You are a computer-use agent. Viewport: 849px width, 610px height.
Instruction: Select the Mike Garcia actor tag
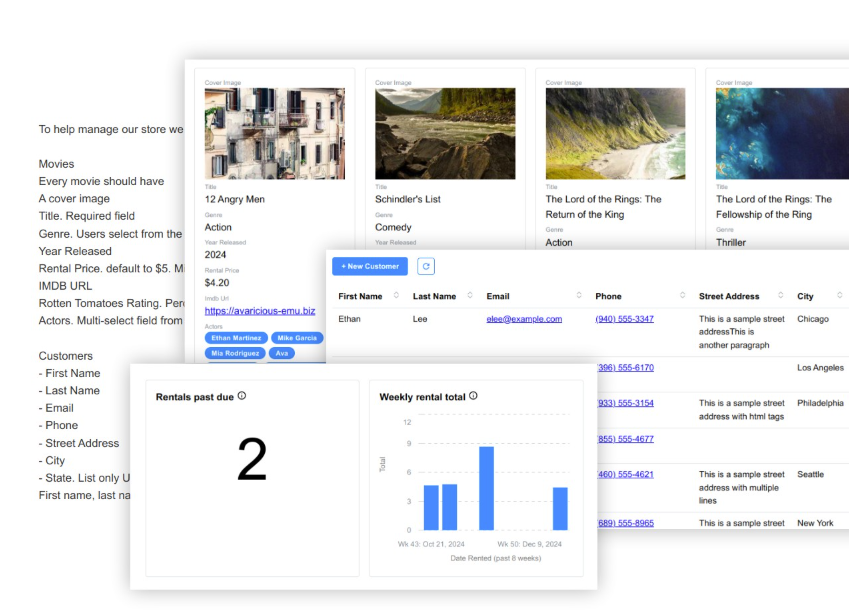coord(296,338)
